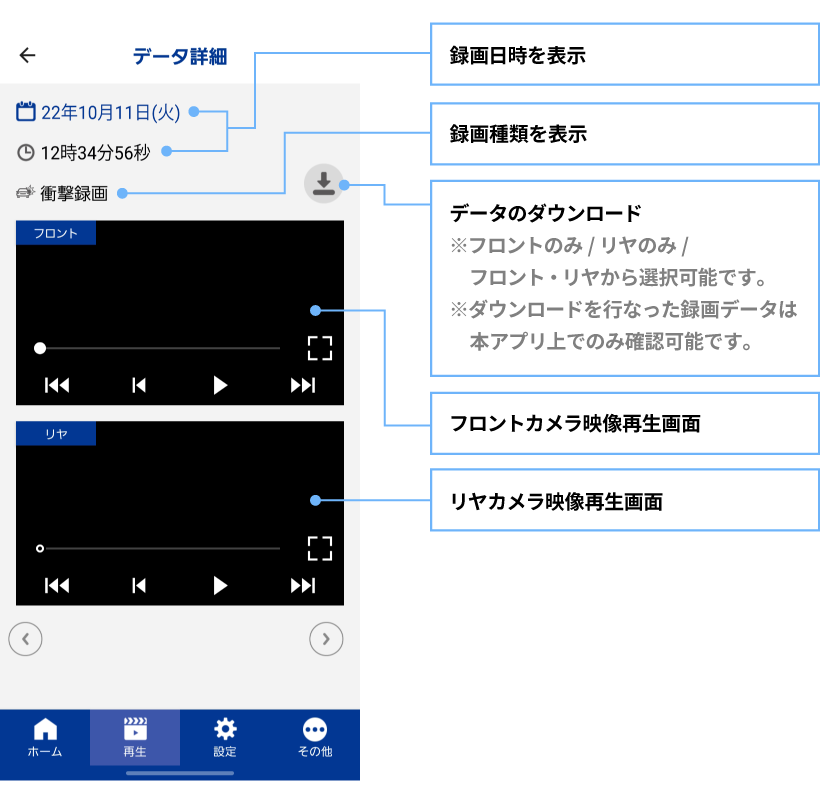Viewport: 820px width, 790px height.
Task: Click the リヤ label on the video
Action: point(56,433)
